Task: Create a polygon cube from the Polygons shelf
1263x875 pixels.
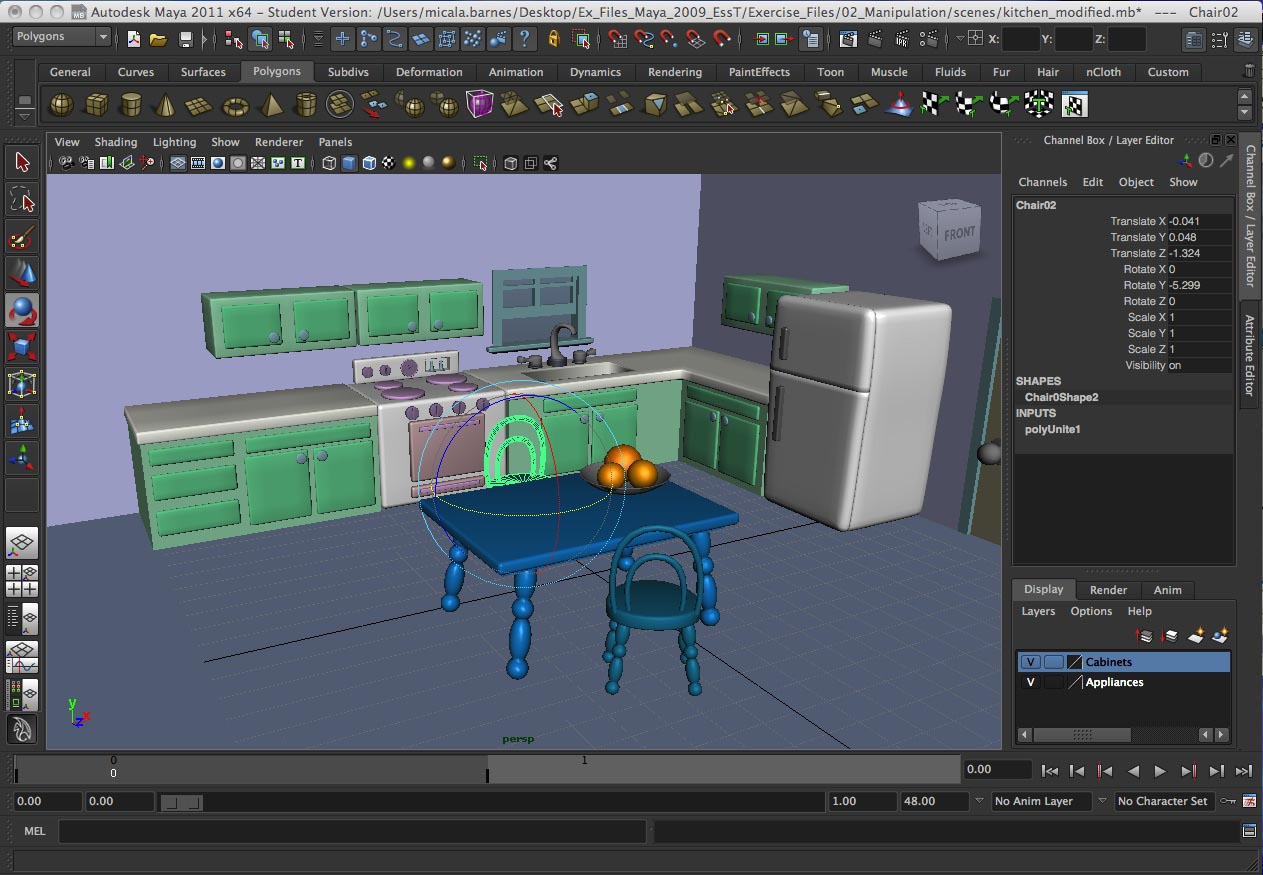Action: coord(95,103)
